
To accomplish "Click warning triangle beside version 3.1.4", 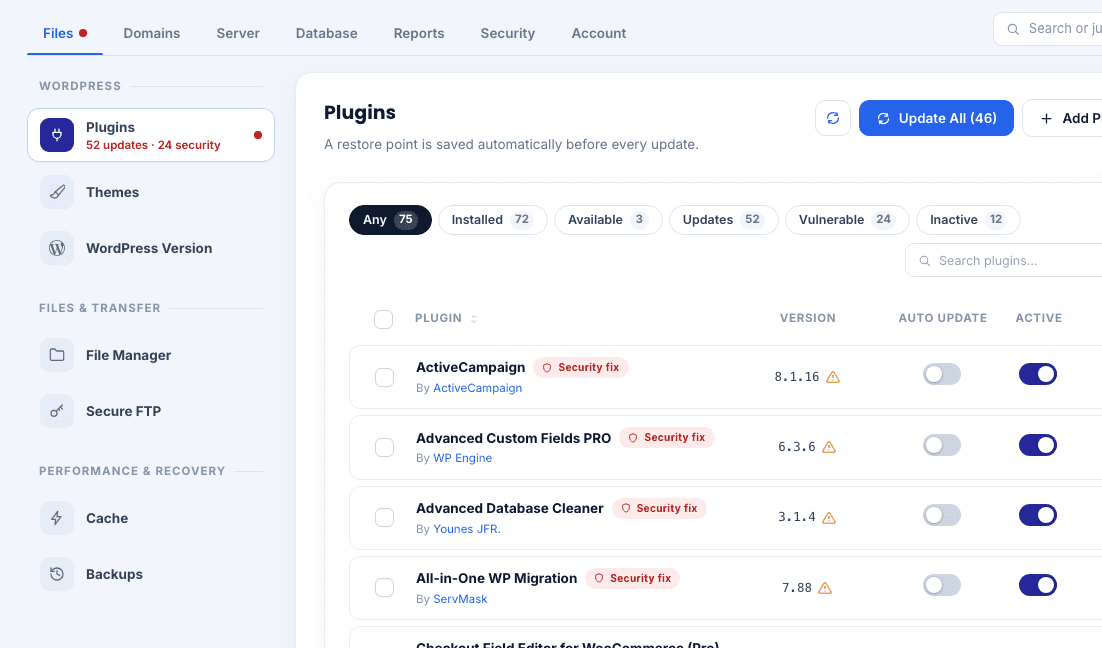I will (829, 518).
